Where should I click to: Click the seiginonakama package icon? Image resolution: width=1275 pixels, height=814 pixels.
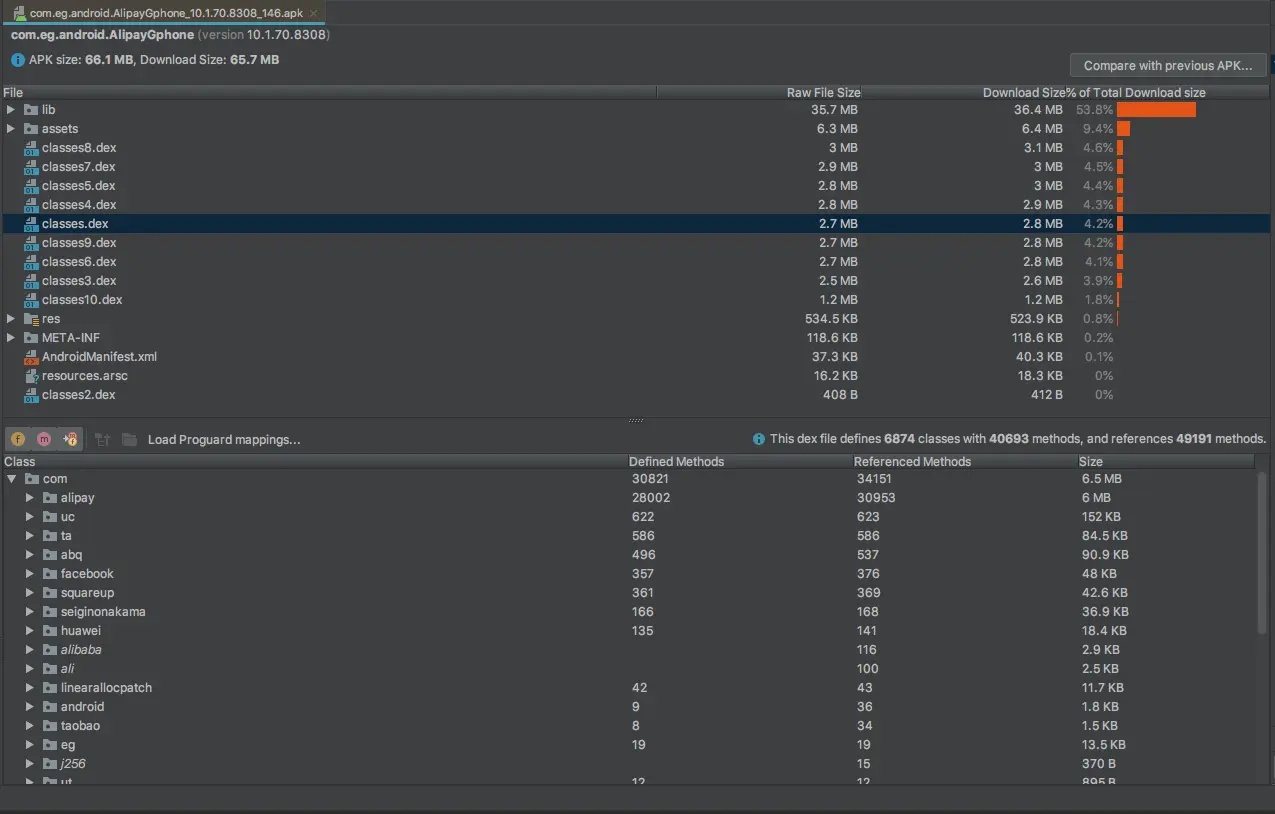[x=50, y=612]
